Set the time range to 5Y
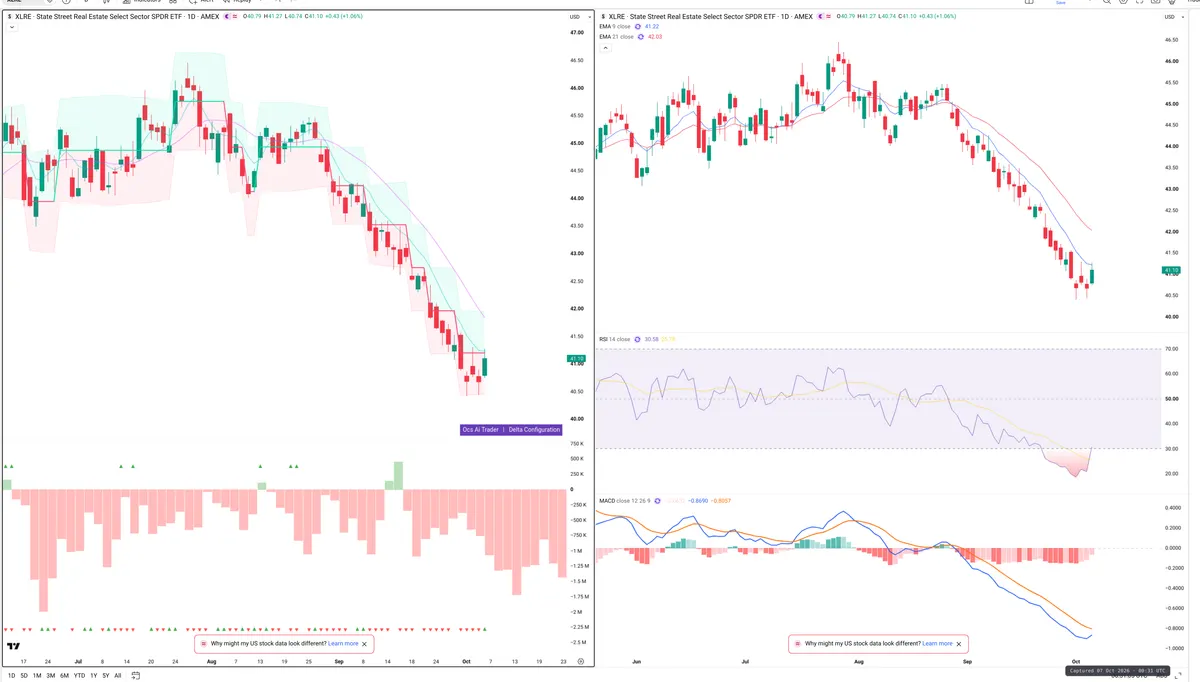The height and width of the screenshot is (682, 1200). tap(106, 675)
